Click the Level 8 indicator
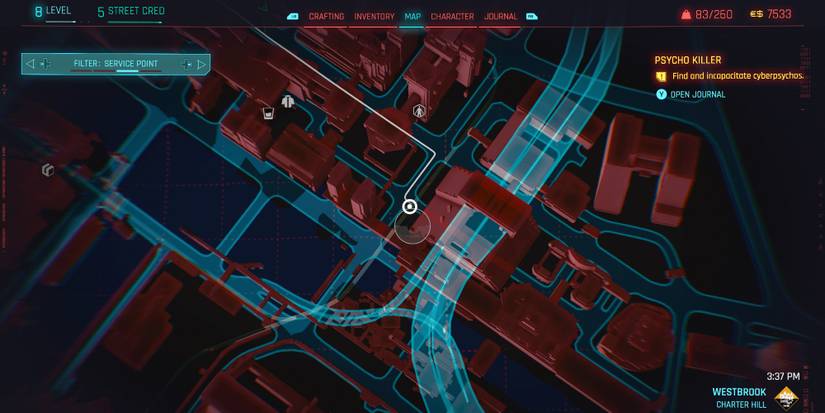 [x=53, y=11]
